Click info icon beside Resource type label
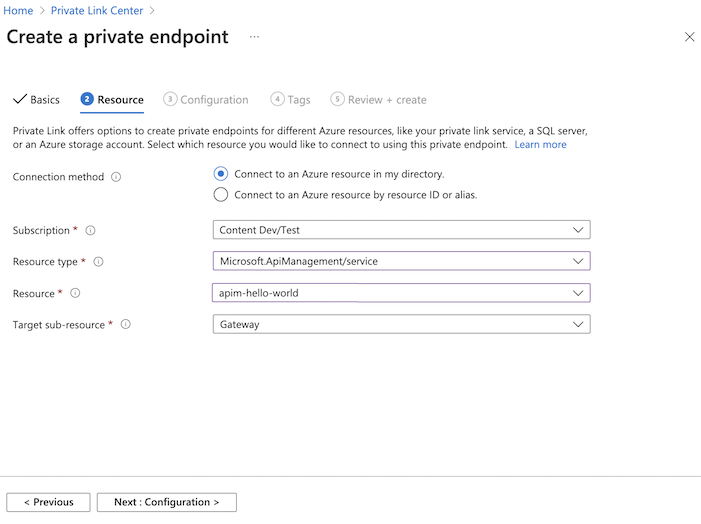The width and height of the screenshot is (701, 524). 98,262
